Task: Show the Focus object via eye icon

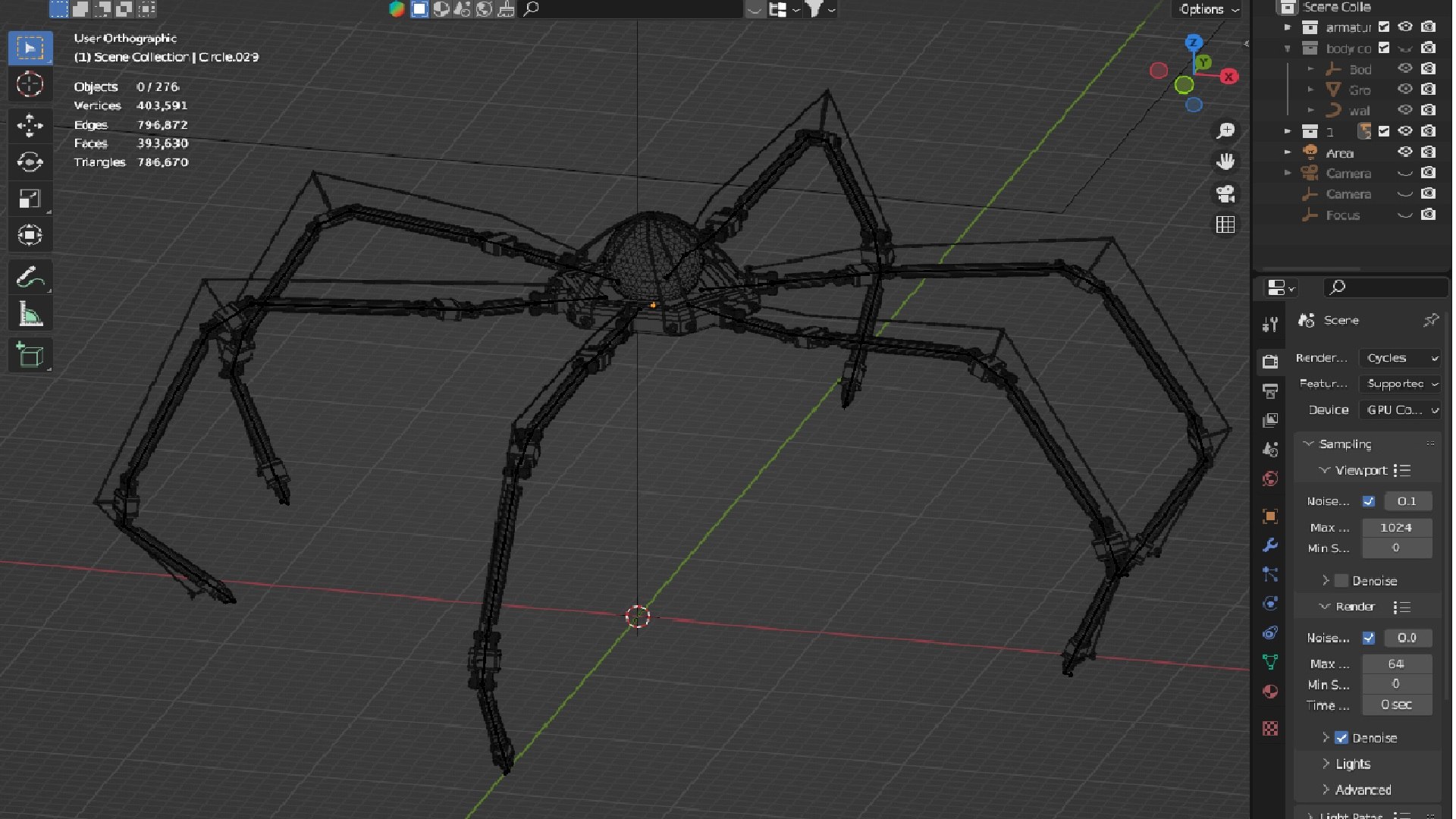Action: pos(1405,215)
